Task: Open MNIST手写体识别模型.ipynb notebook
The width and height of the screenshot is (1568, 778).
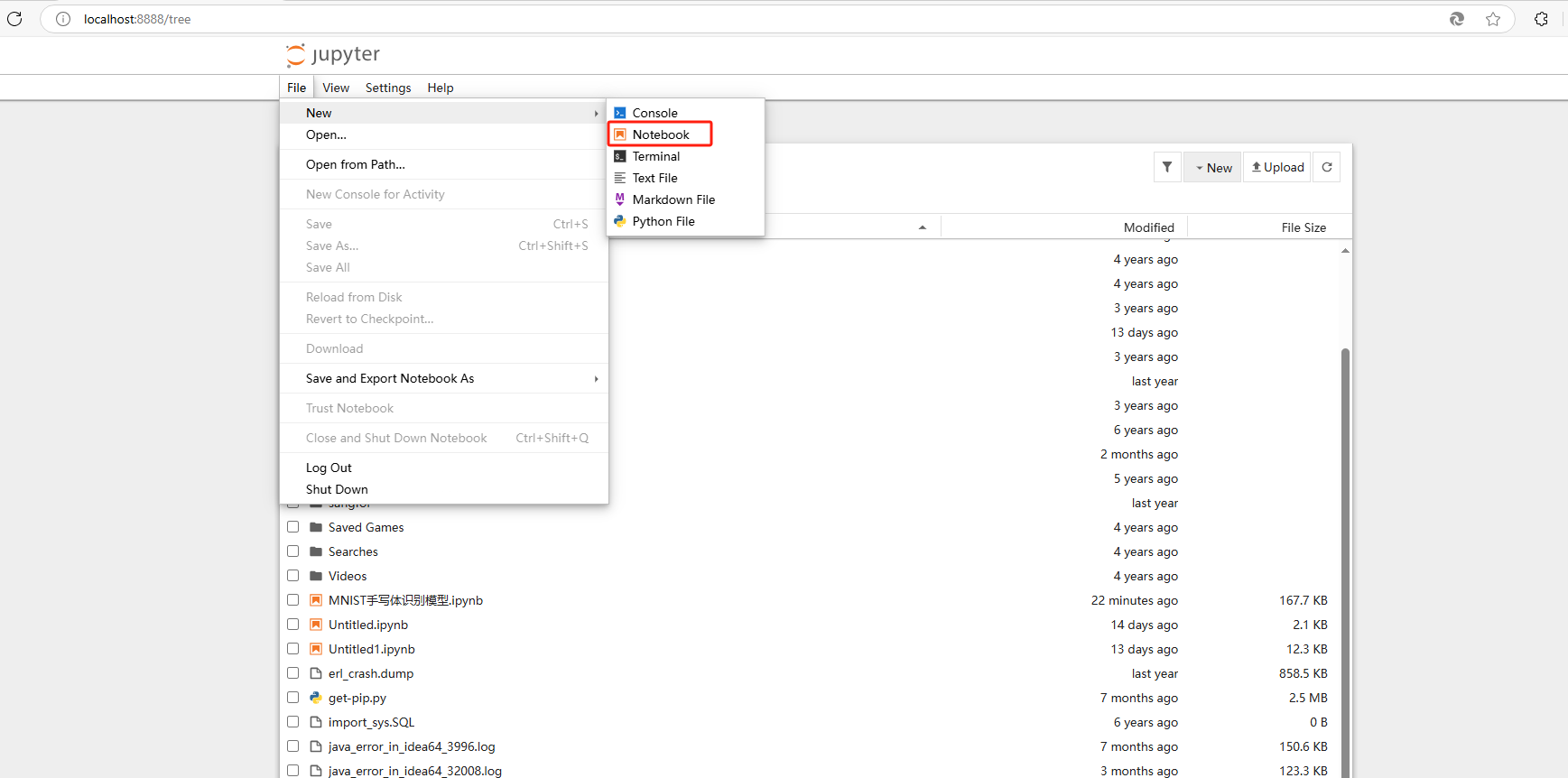Action: tap(405, 600)
